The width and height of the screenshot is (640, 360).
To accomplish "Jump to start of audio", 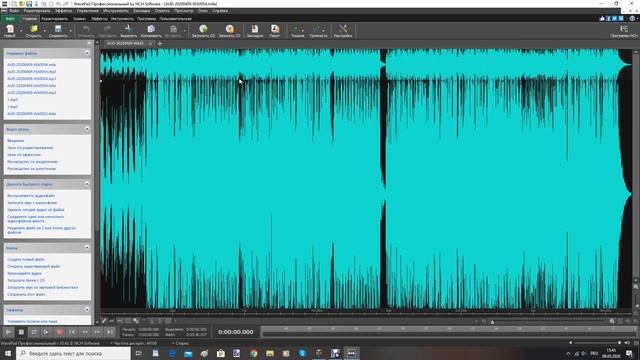I will 72,332.
